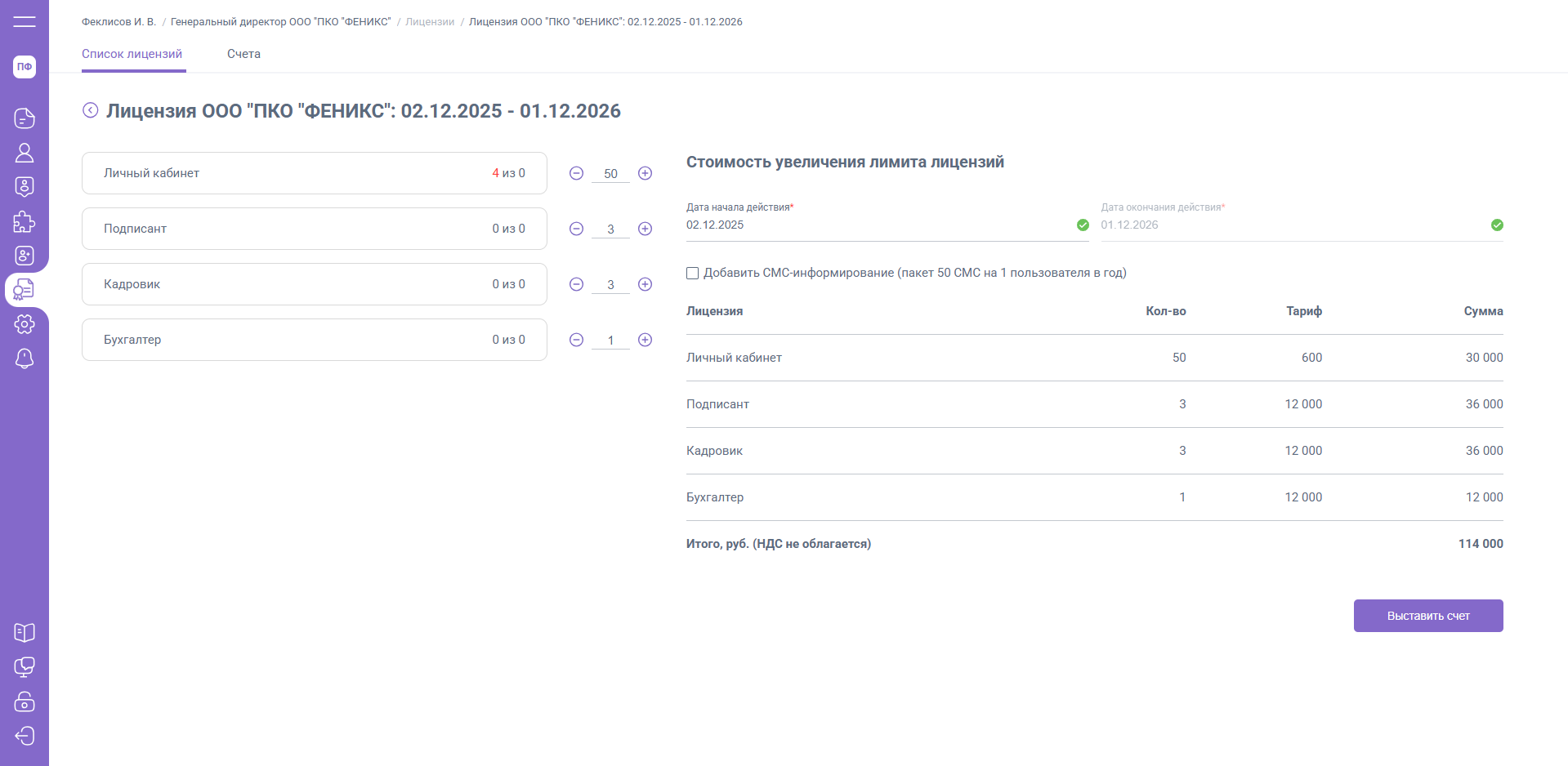Select the Список лицензий tab
This screenshot has width=1568, height=766.
(x=132, y=54)
